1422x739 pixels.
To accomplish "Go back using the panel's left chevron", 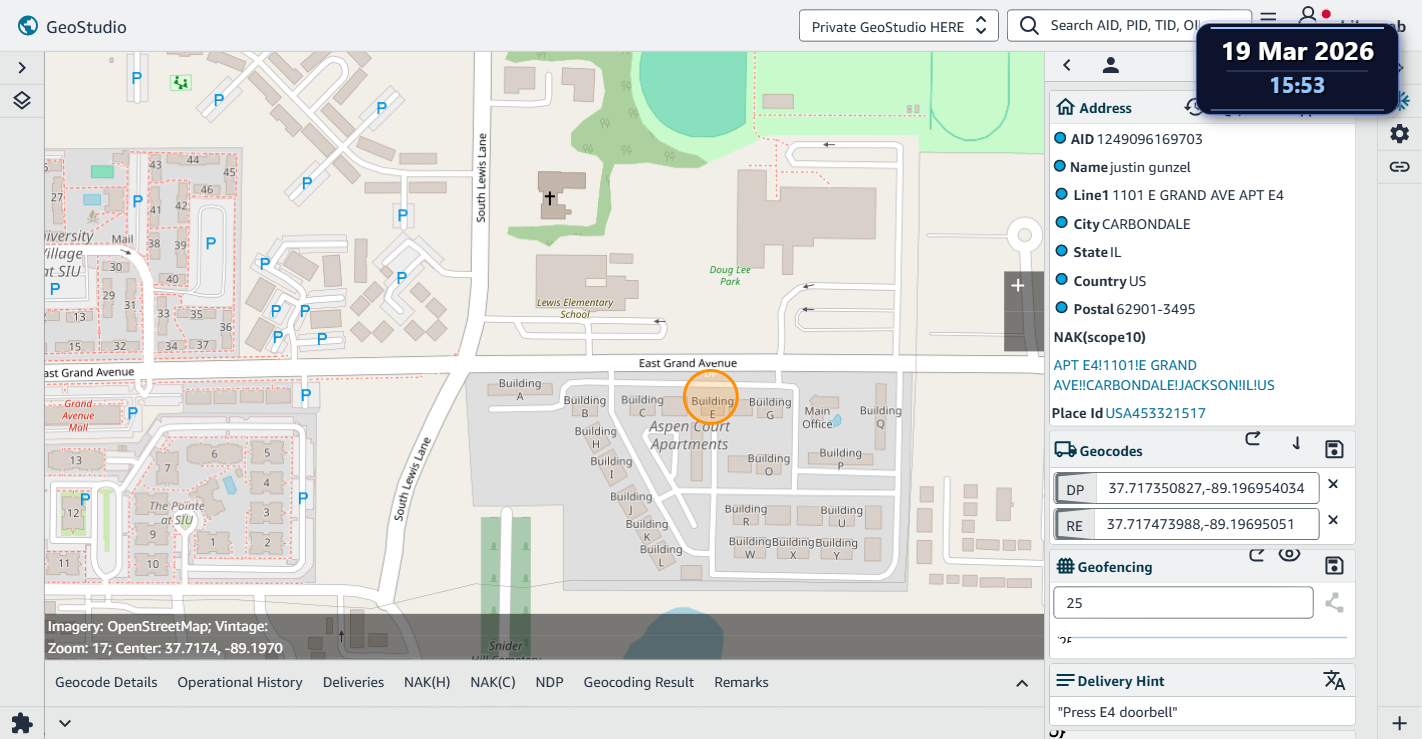I will point(1067,65).
